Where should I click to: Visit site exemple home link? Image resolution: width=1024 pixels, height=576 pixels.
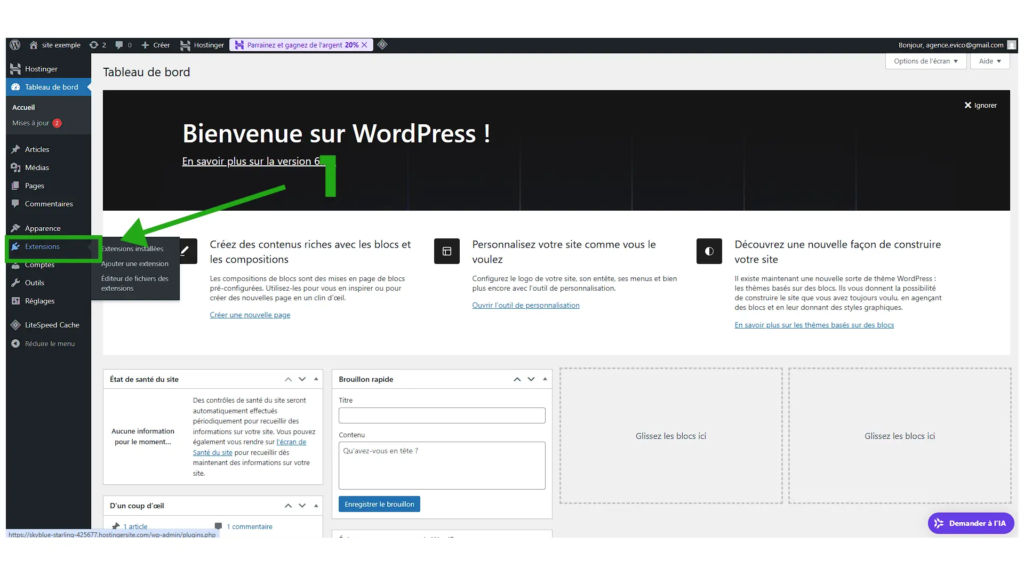55,45
